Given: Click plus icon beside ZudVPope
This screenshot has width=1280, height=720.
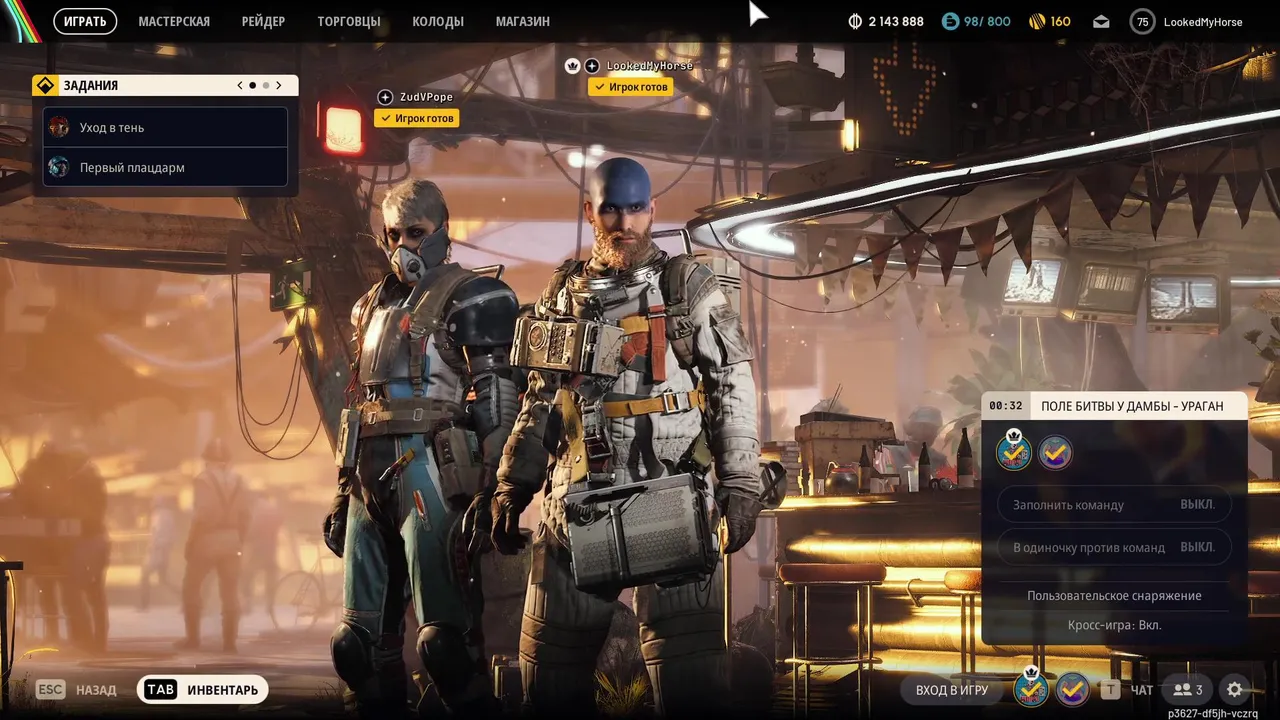Looking at the screenshot, I should coord(385,97).
